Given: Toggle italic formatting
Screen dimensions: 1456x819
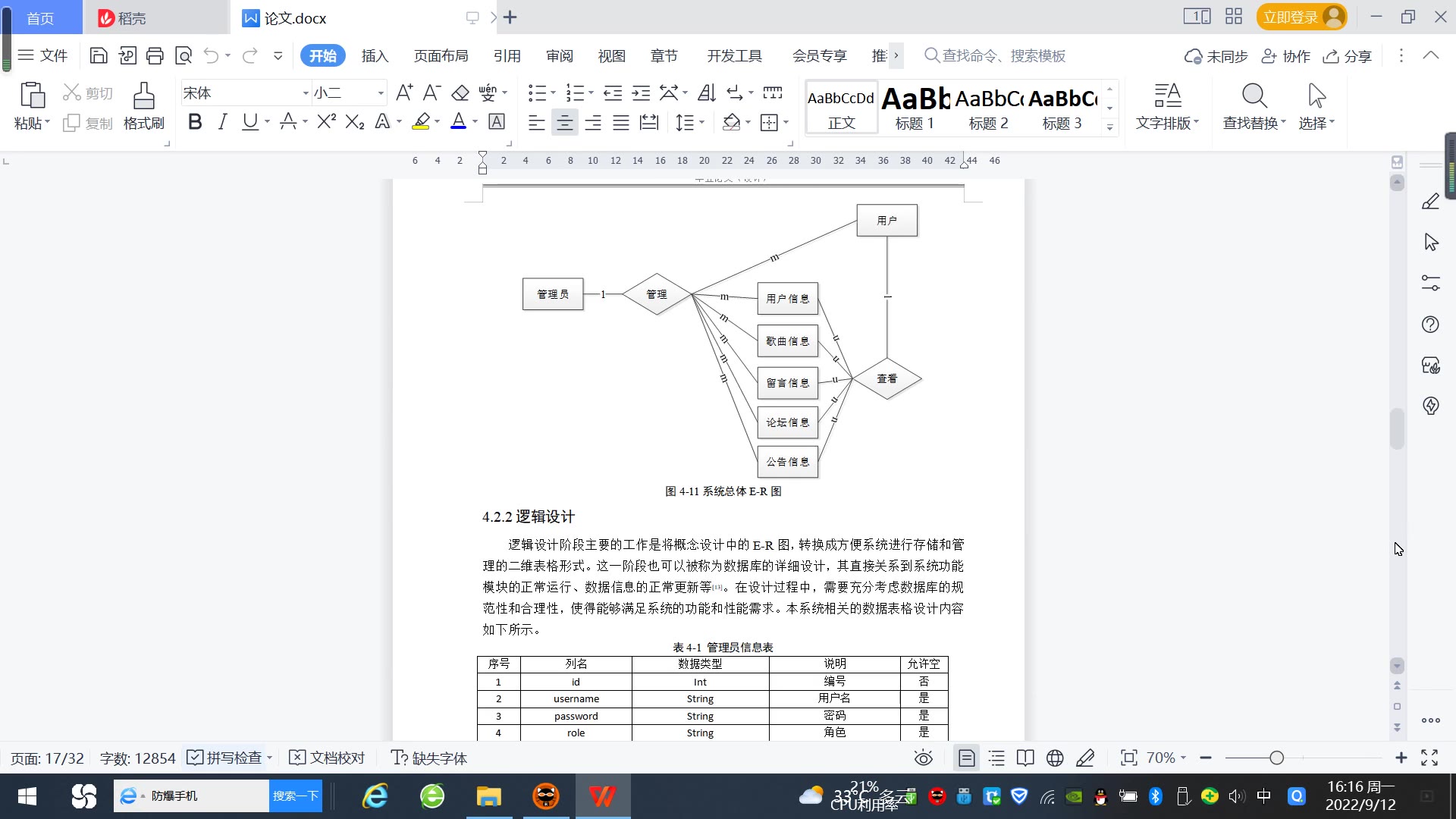Looking at the screenshot, I should pyautogui.click(x=222, y=122).
